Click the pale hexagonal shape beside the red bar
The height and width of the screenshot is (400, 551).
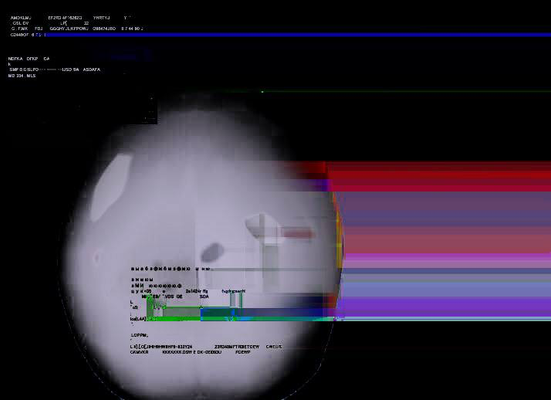click(262, 225)
